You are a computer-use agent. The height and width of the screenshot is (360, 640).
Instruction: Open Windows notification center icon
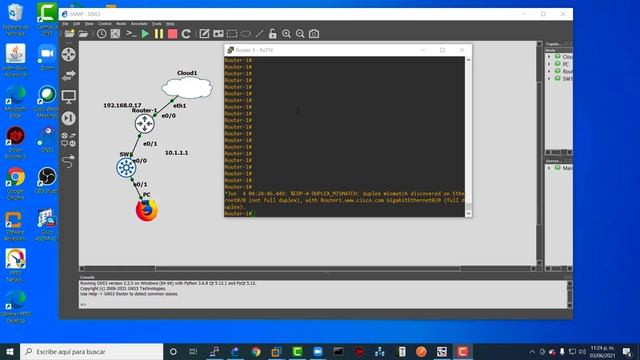tap(627, 351)
